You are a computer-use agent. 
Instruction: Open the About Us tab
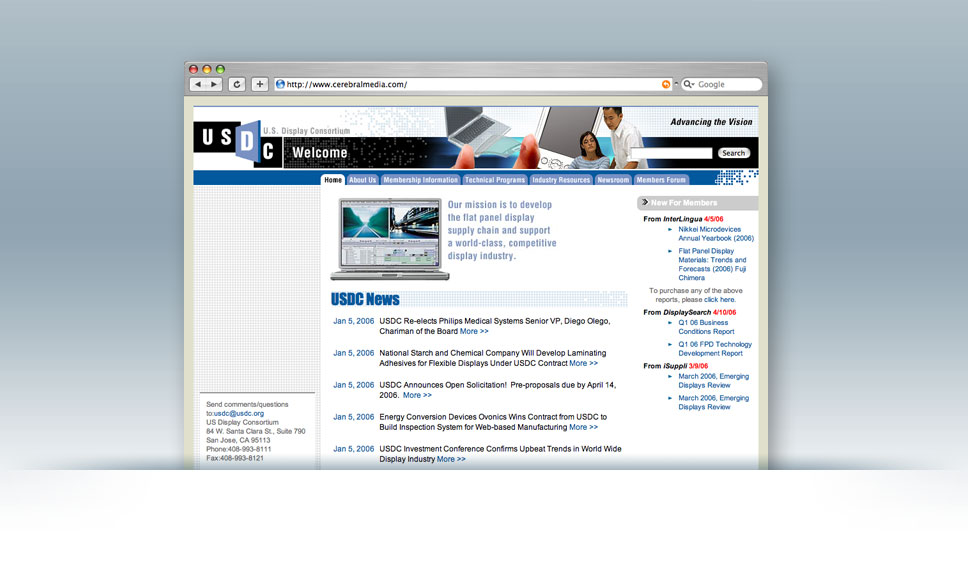point(362,180)
